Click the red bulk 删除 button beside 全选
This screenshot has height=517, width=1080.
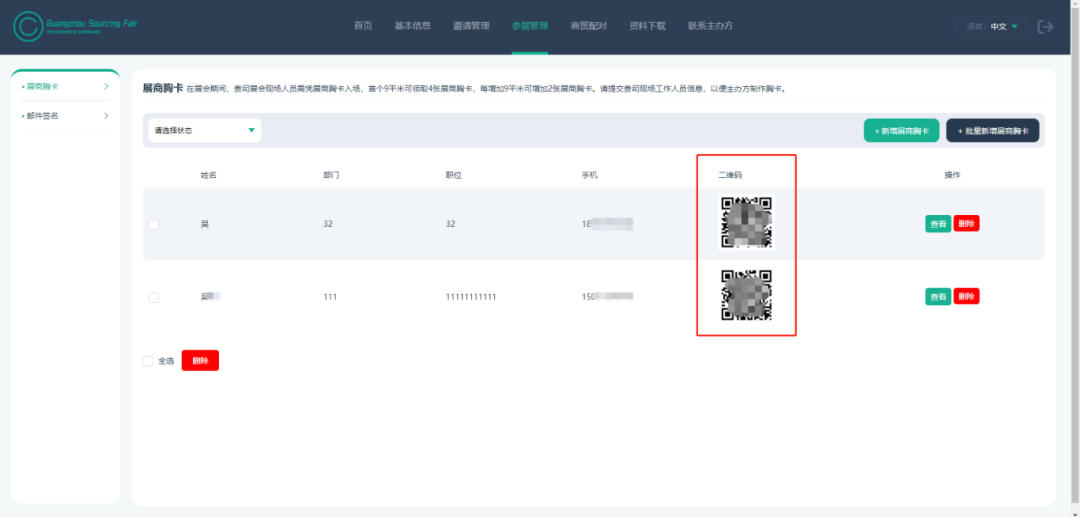click(x=200, y=361)
